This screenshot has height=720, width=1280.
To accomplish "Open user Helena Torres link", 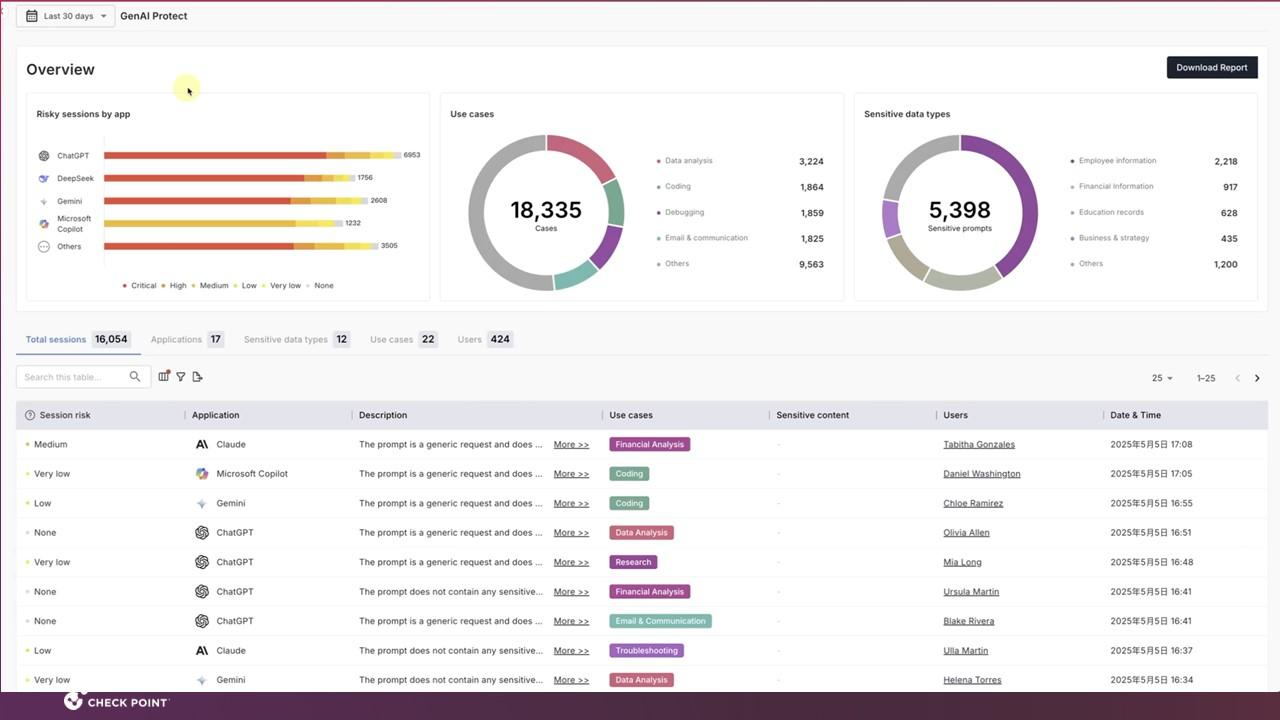I will (972, 680).
